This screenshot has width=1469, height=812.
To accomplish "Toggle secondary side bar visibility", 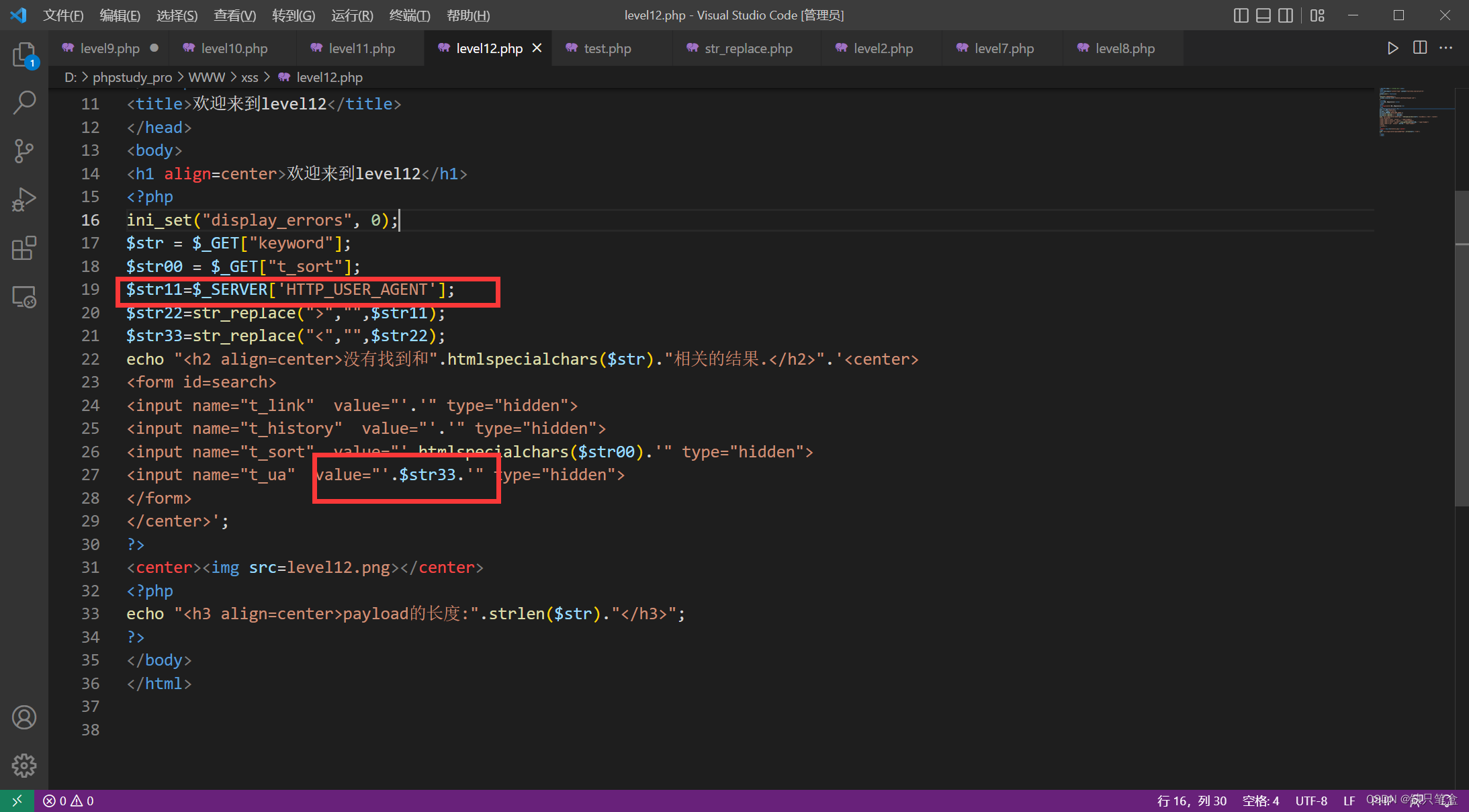I will (1286, 15).
